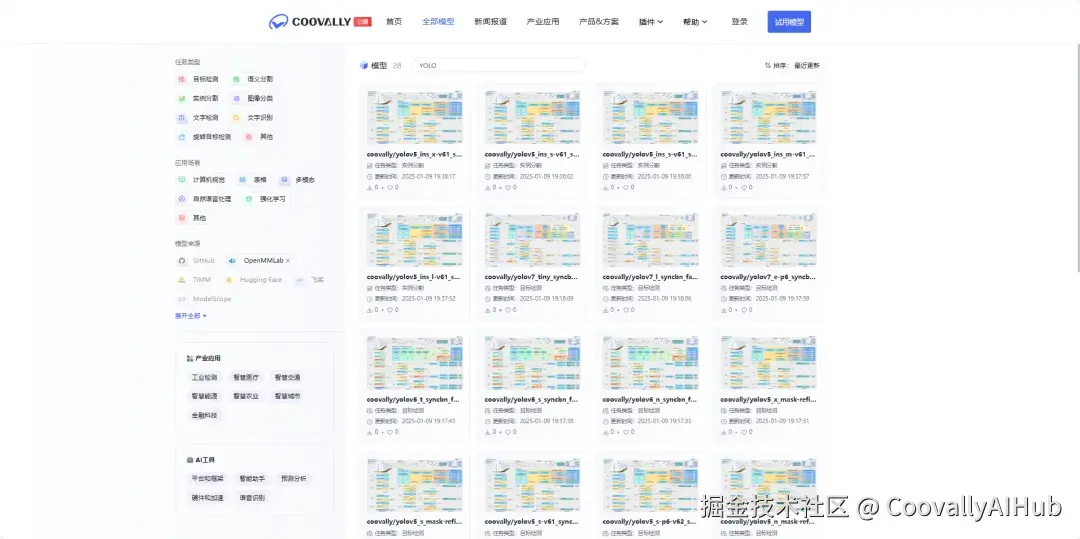The width and height of the screenshot is (1080, 539).
Task: Click the 旋转目标检测 task icon
Action: click(x=182, y=137)
